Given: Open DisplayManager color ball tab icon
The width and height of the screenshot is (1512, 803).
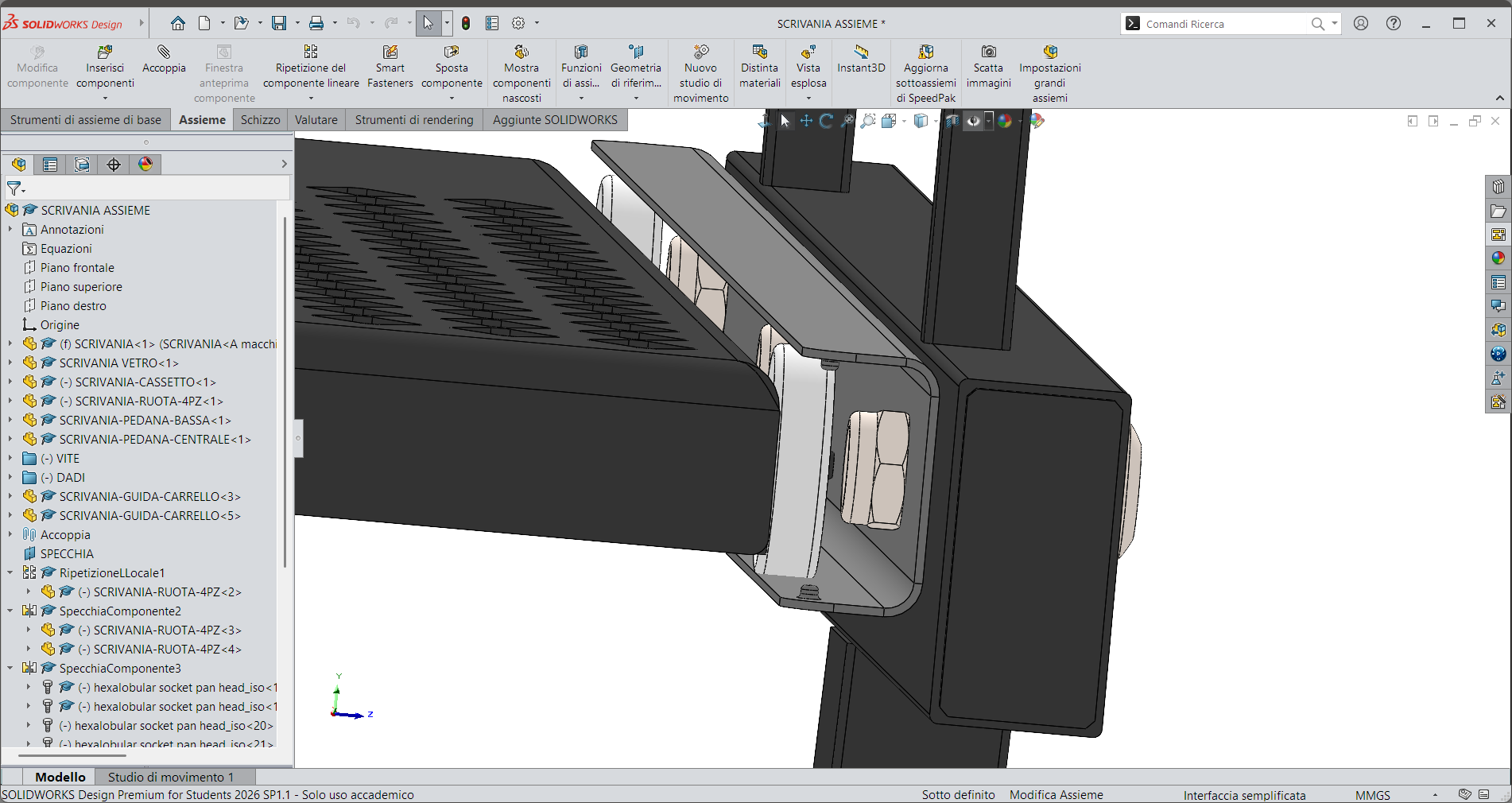Looking at the screenshot, I should point(145,164).
